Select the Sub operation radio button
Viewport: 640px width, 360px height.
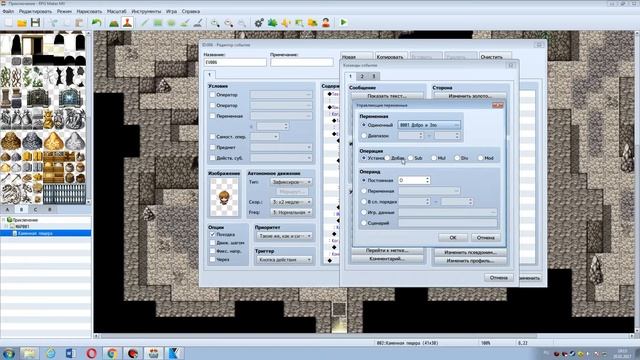click(411, 158)
